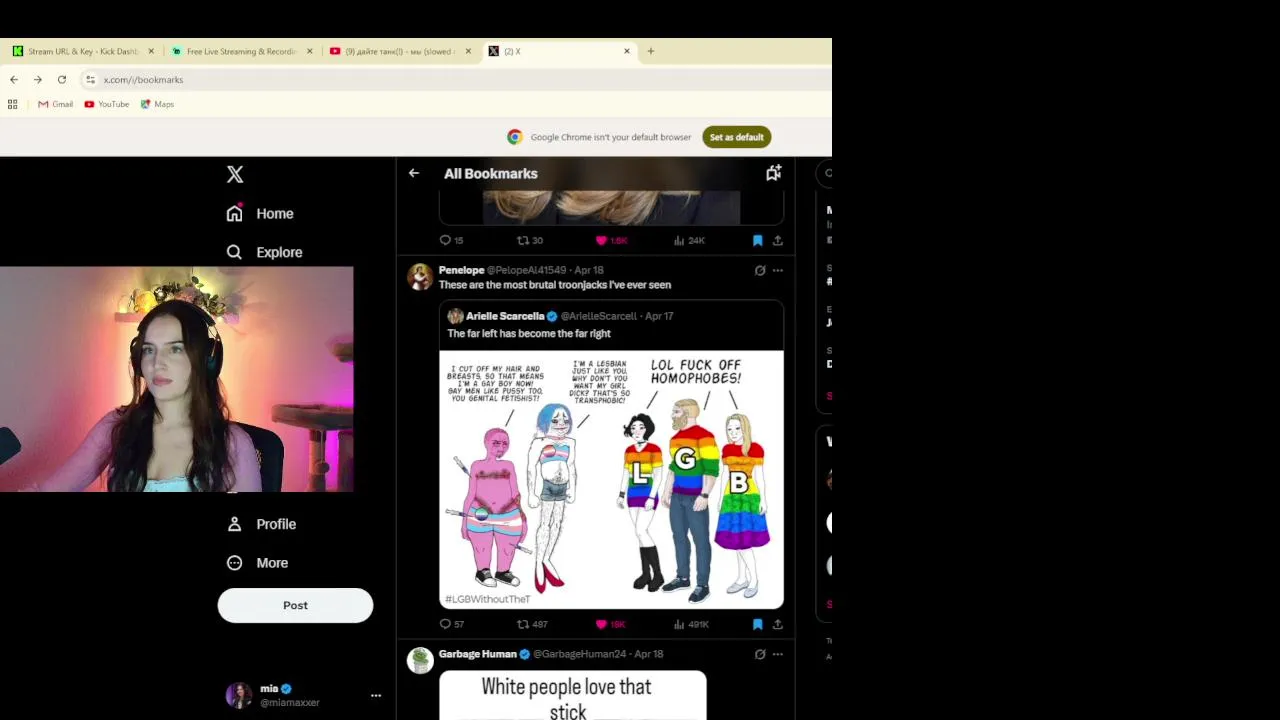Open more options on Penelope's post
This screenshot has height=720, width=1280.
pyautogui.click(x=778, y=270)
